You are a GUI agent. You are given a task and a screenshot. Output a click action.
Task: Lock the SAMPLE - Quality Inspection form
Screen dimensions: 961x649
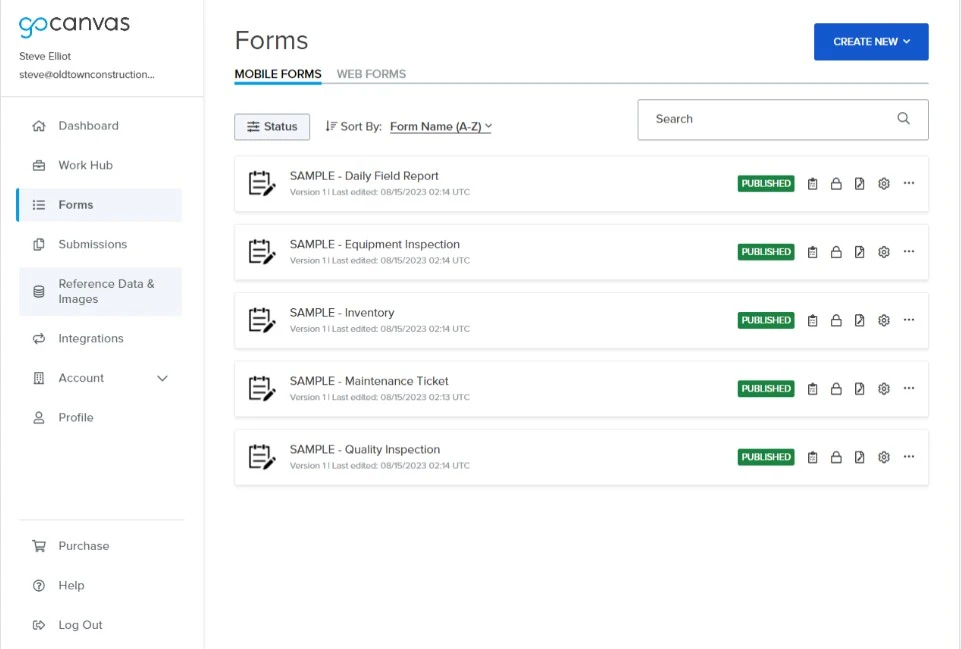(836, 456)
